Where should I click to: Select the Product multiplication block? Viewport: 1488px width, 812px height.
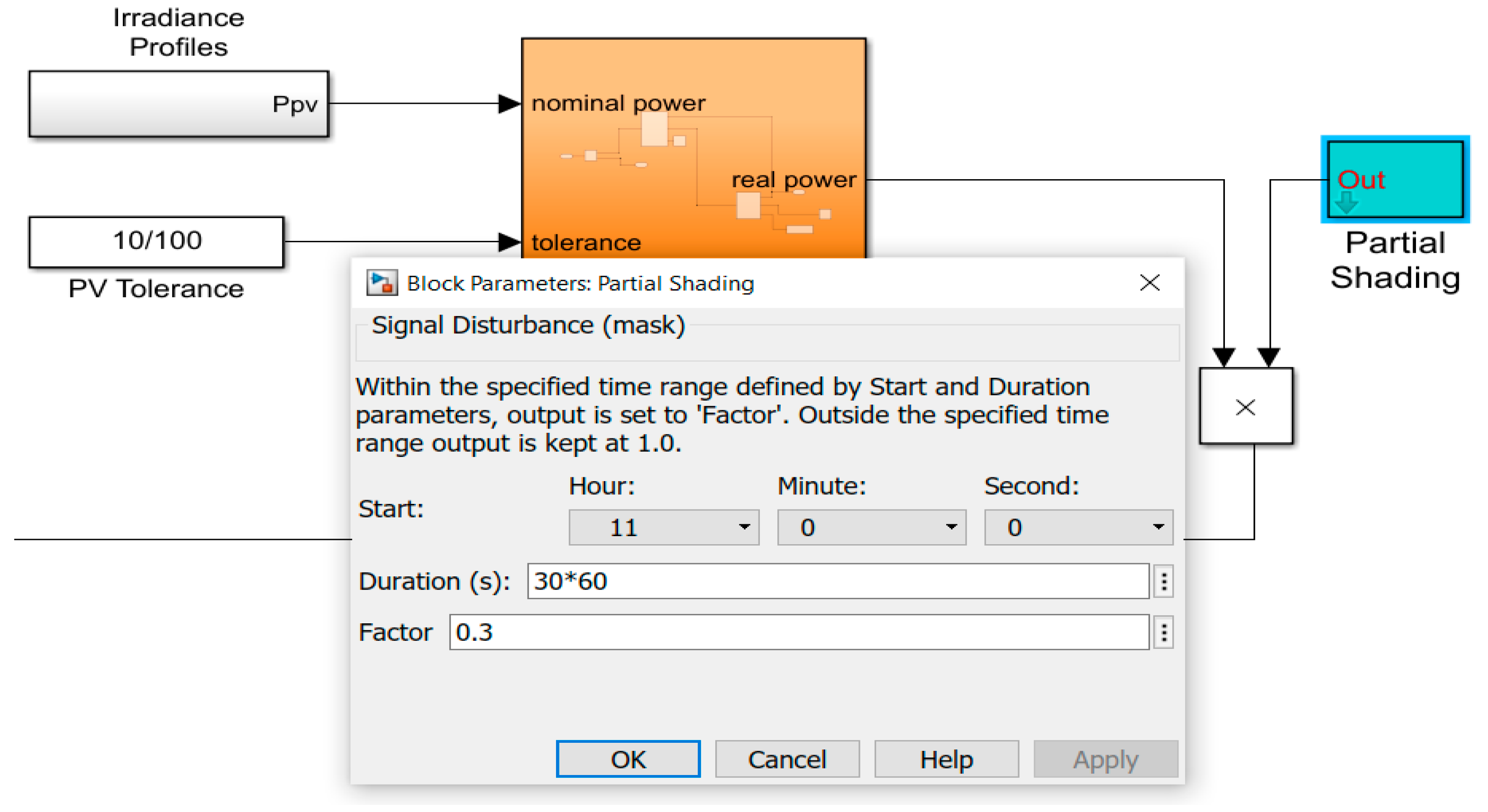(1245, 407)
